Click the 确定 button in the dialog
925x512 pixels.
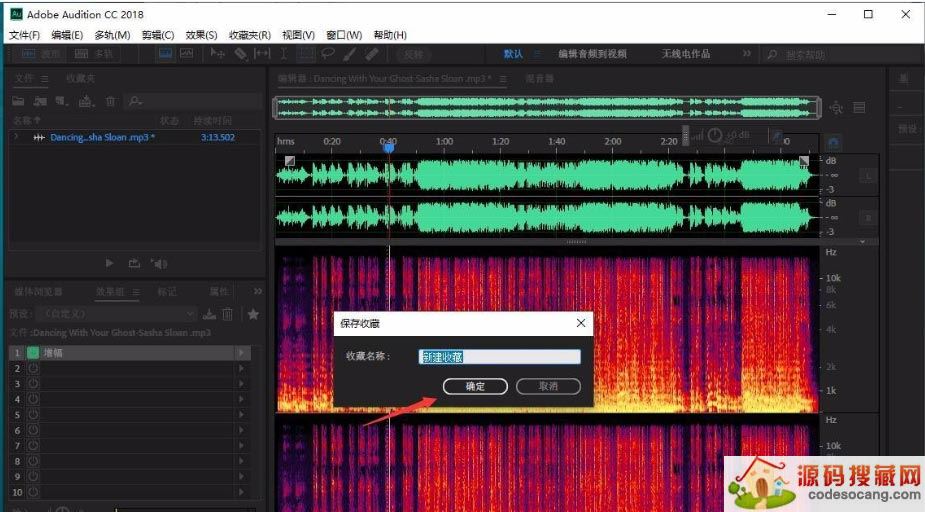[x=475, y=386]
